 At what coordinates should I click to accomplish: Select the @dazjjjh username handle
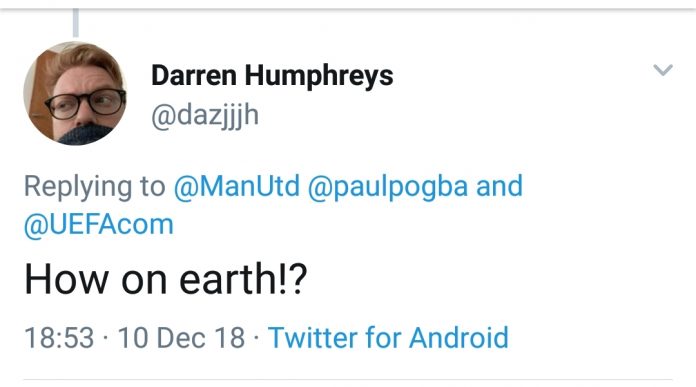[205, 115]
